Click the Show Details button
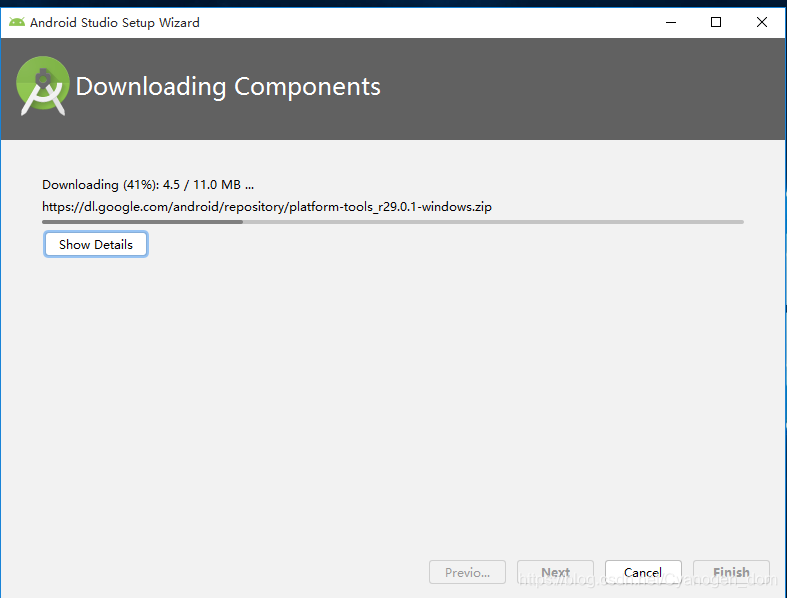Screen dimensions: 787x598 (x=96, y=244)
